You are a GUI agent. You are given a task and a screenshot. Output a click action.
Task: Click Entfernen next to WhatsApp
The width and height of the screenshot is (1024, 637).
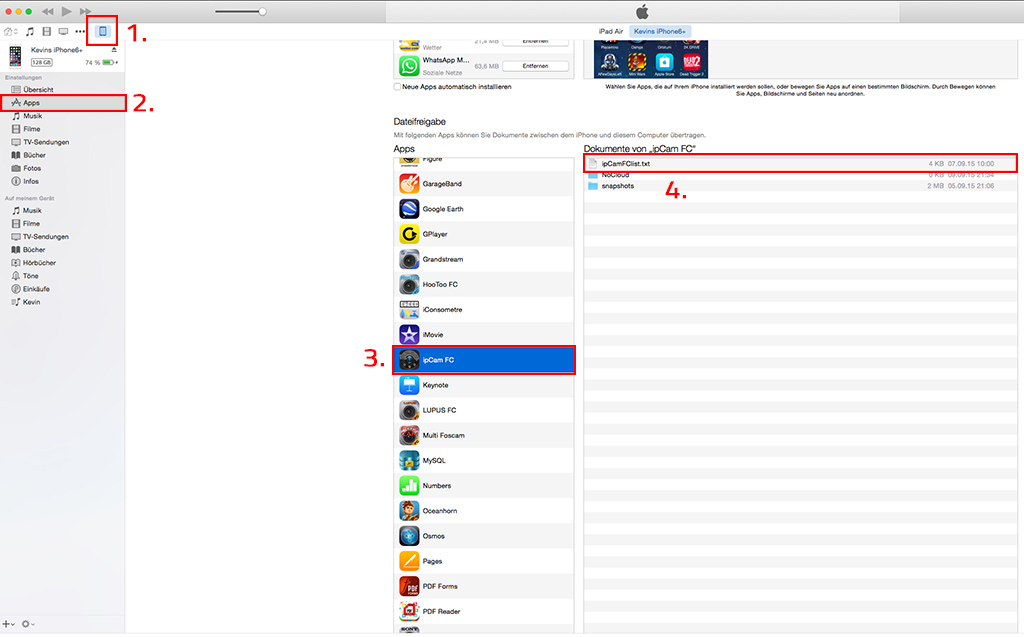pyautogui.click(x=535, y=66)
